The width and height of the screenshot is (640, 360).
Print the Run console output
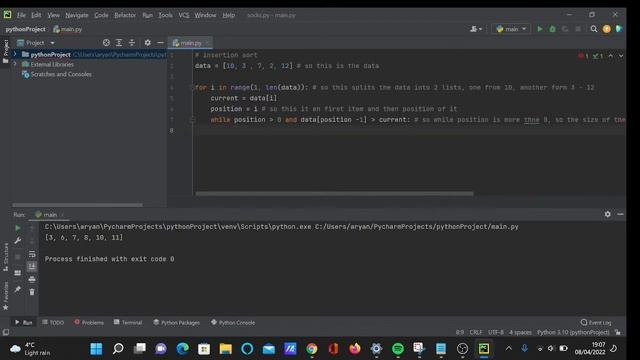pos(32,279)
